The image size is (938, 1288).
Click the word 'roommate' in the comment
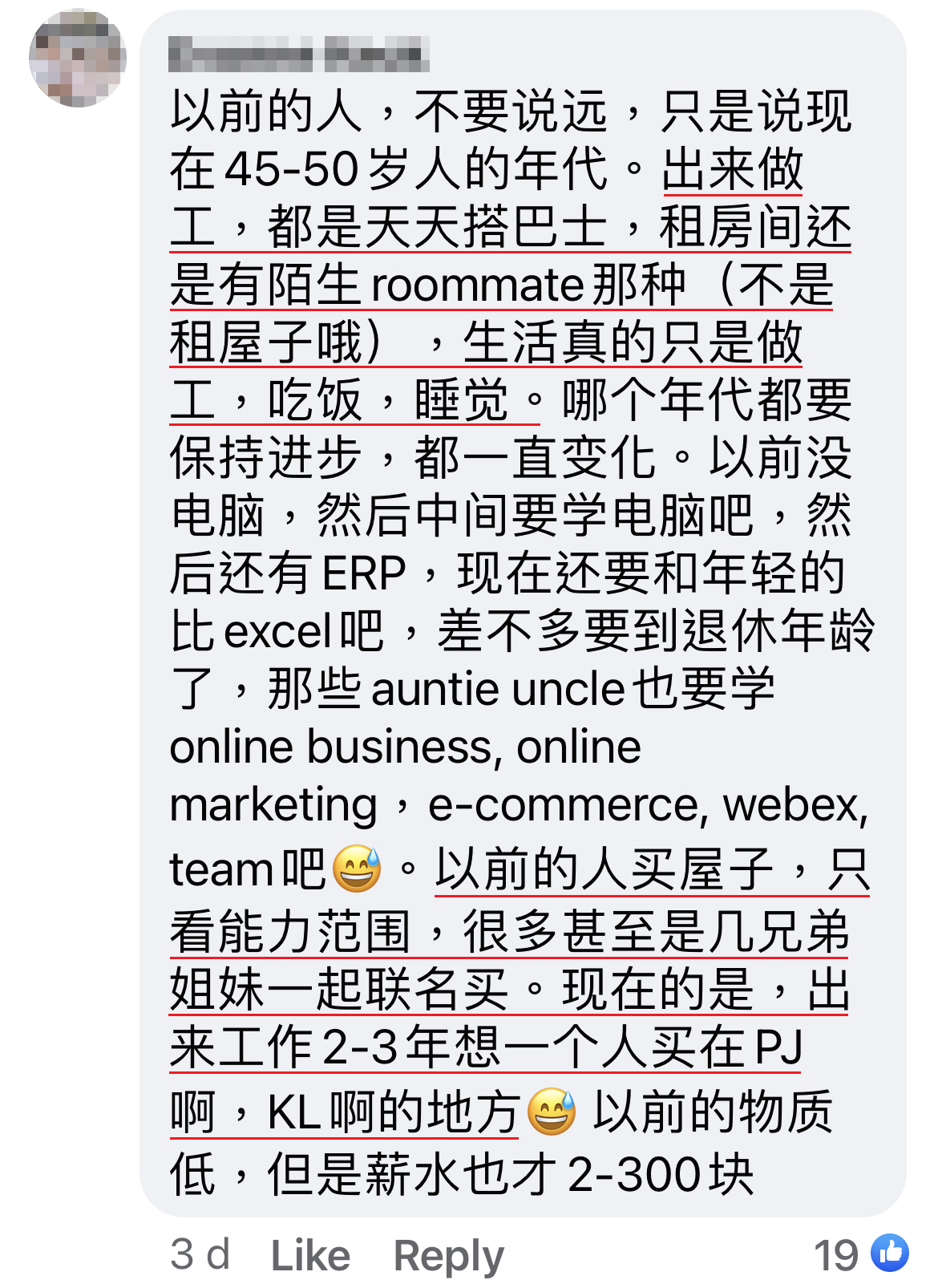[x=479, y=286]
